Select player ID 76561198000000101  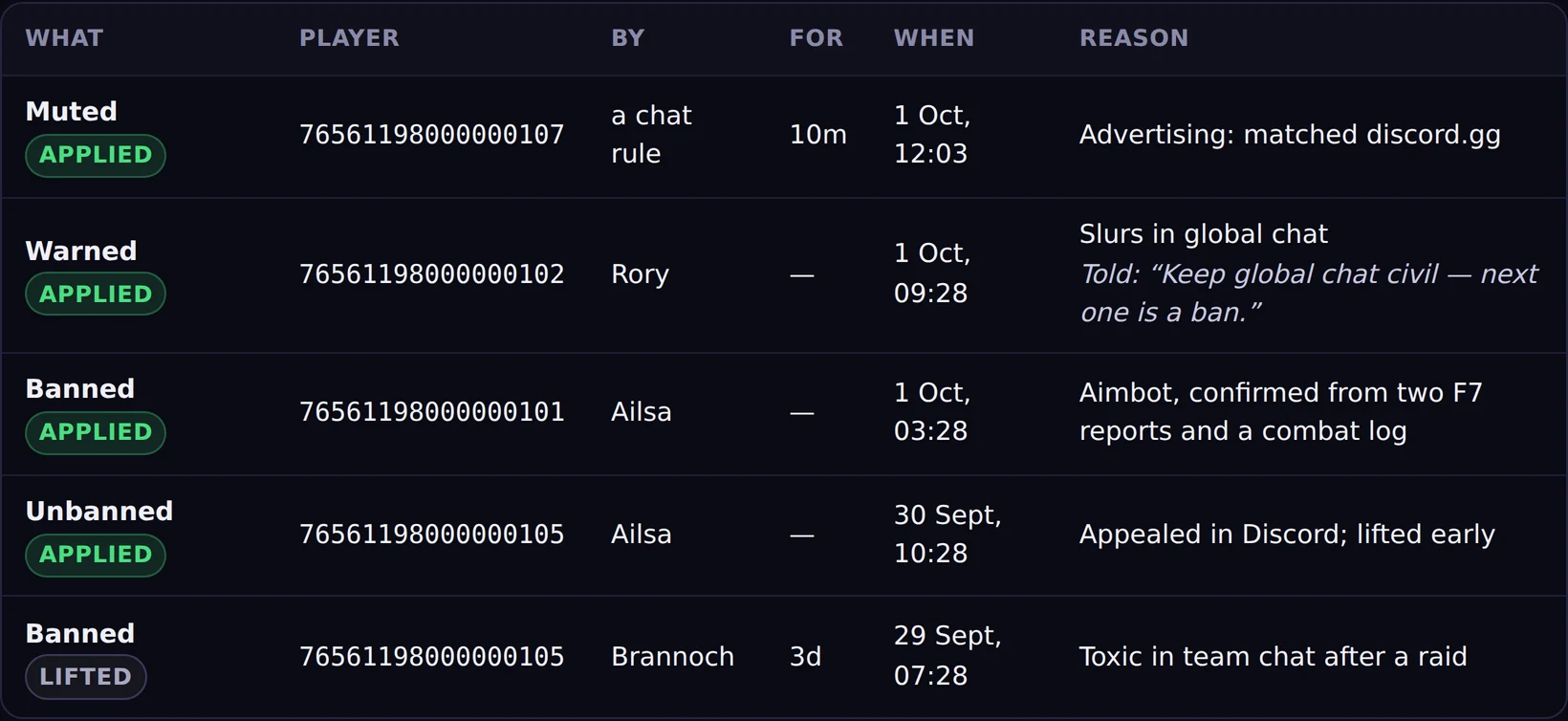(432, 412)
